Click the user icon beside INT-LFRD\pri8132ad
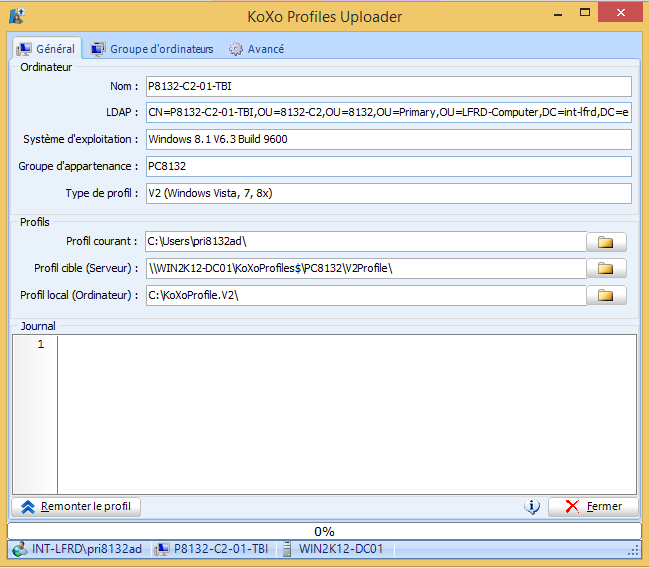Screen dimensions: 649x568 (x=19, y=549)
